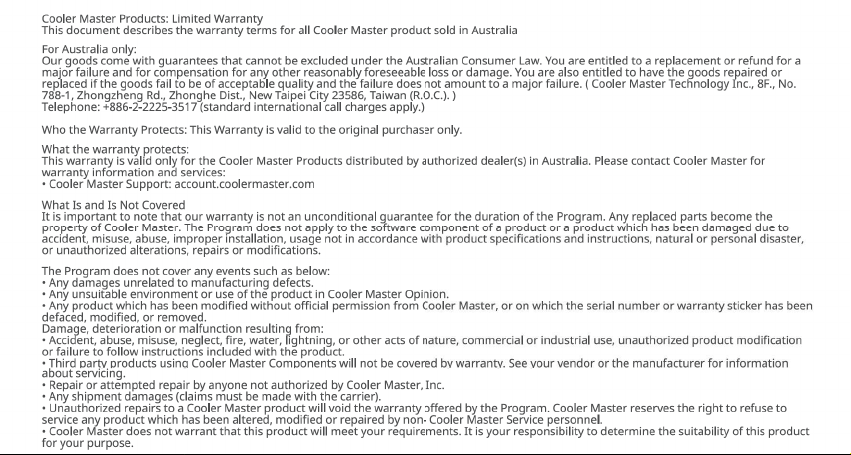Click the 'Third party products' bullet item
This screenshot has width=851, height=455.
415,368
